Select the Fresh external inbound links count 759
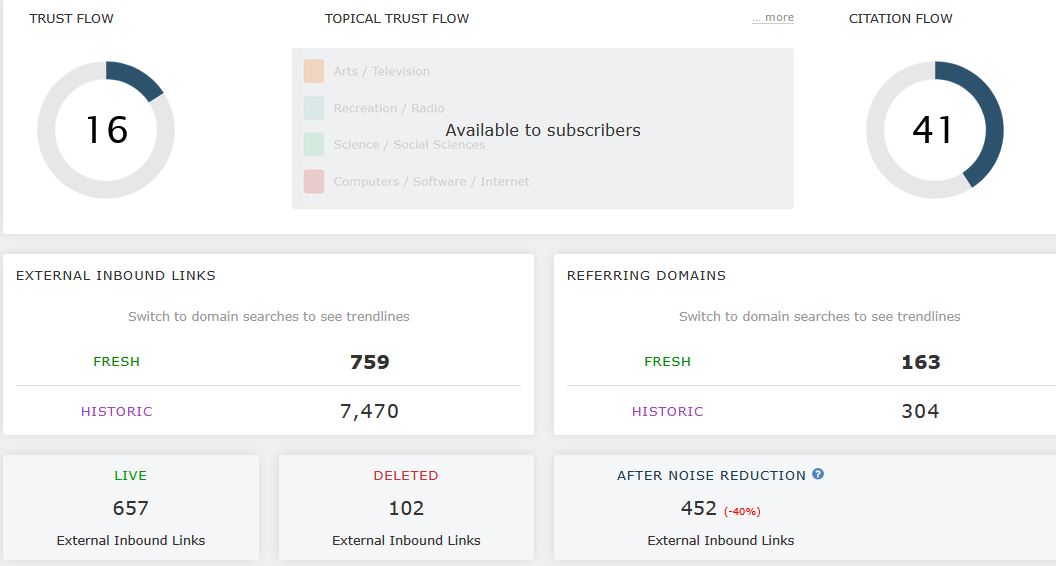Image resolution: width=1056 pixels, height=566 pixels. (x=370, y=362)
